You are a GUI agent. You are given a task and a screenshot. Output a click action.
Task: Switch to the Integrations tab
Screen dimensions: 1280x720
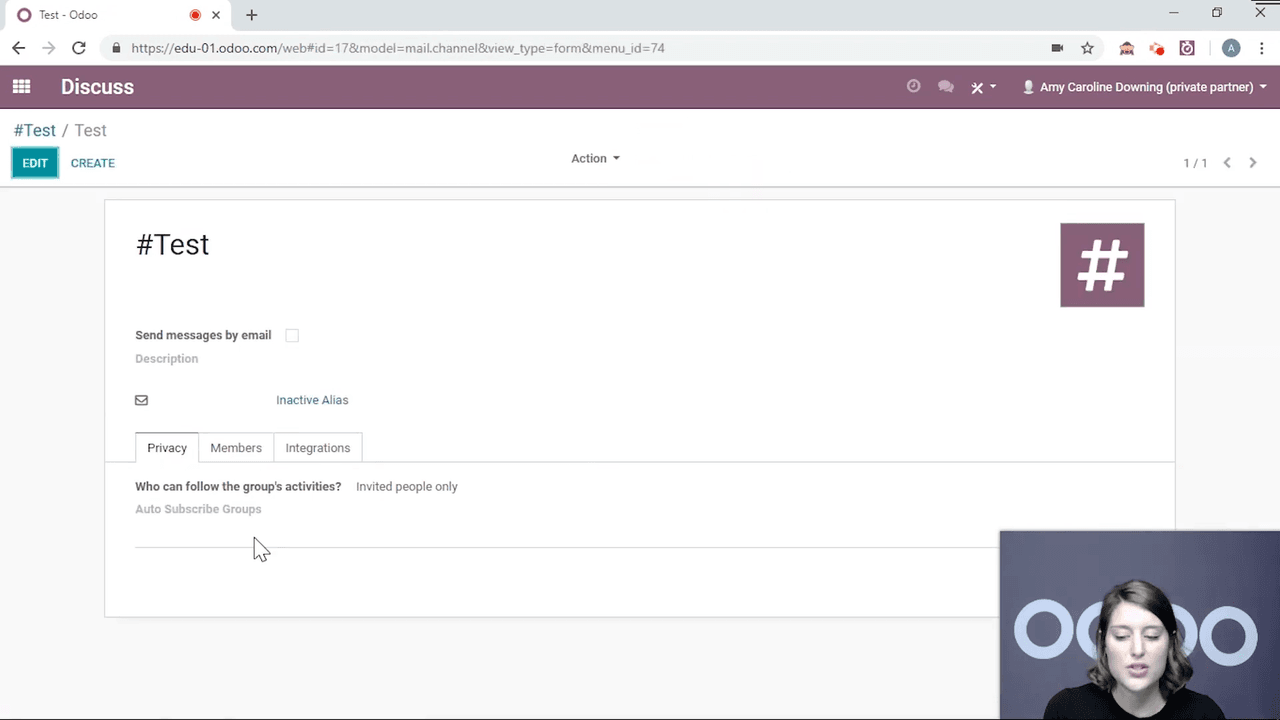(317, 448)
